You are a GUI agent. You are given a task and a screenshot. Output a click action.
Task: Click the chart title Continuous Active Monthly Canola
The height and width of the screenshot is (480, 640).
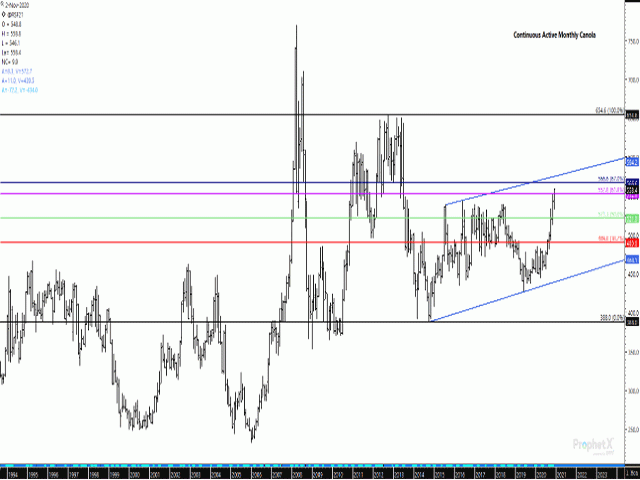coord(554,35)
